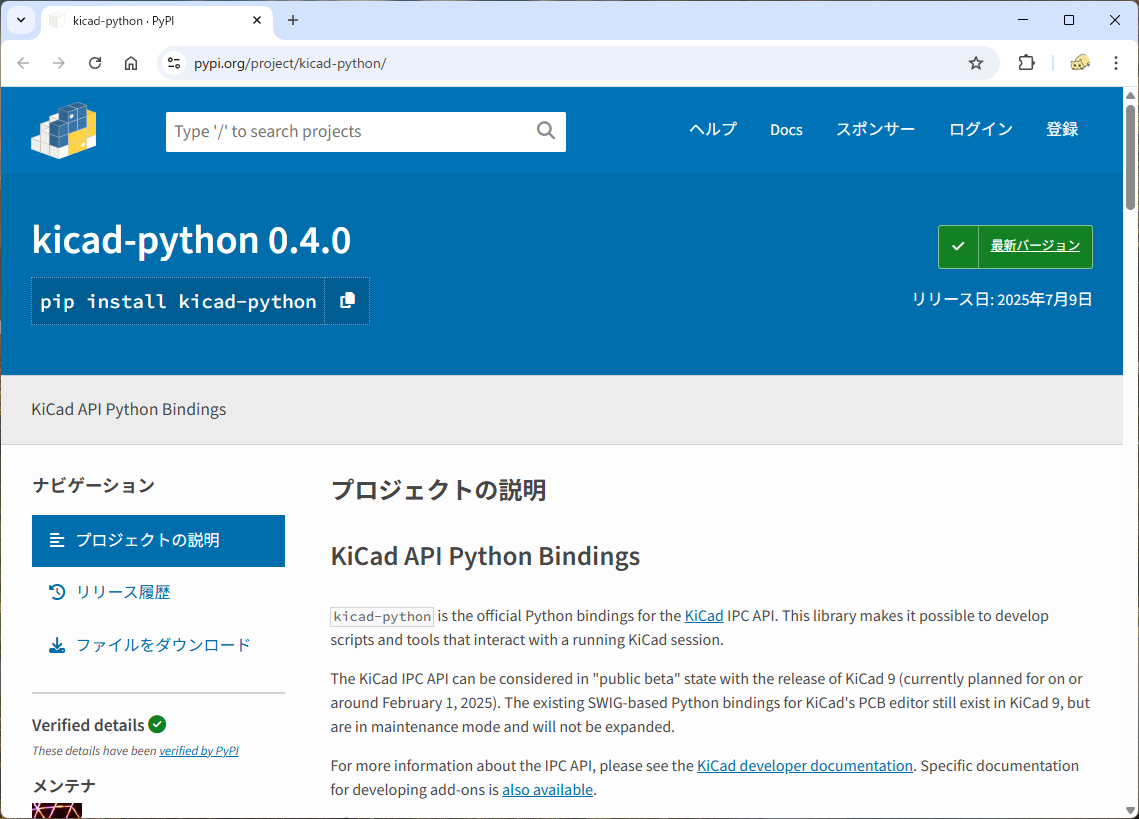The width and height of the screenshot is (1139, 819).
Task: Click the verified by PyPI link
Action: (x=198, y=751)
